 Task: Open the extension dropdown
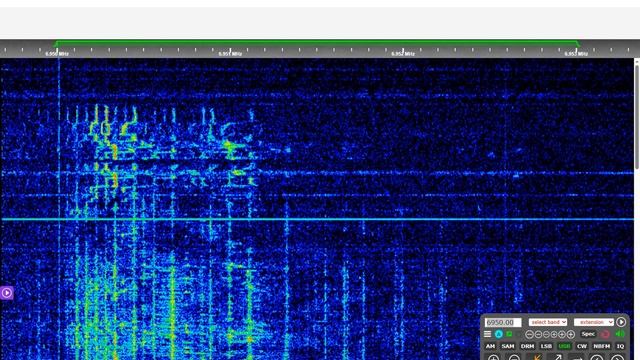[x=594, y=322]
